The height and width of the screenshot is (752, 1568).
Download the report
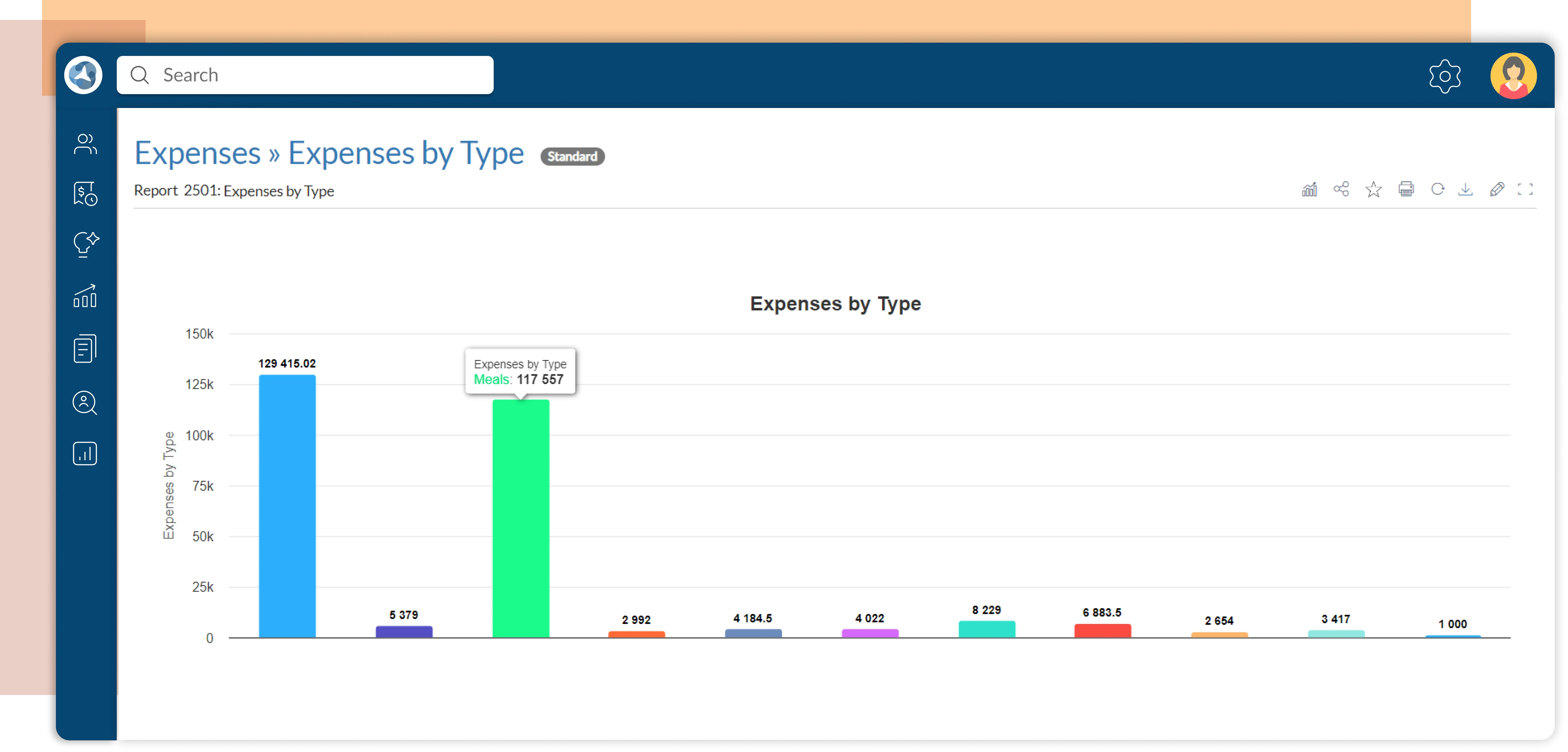click(1466, 189)
